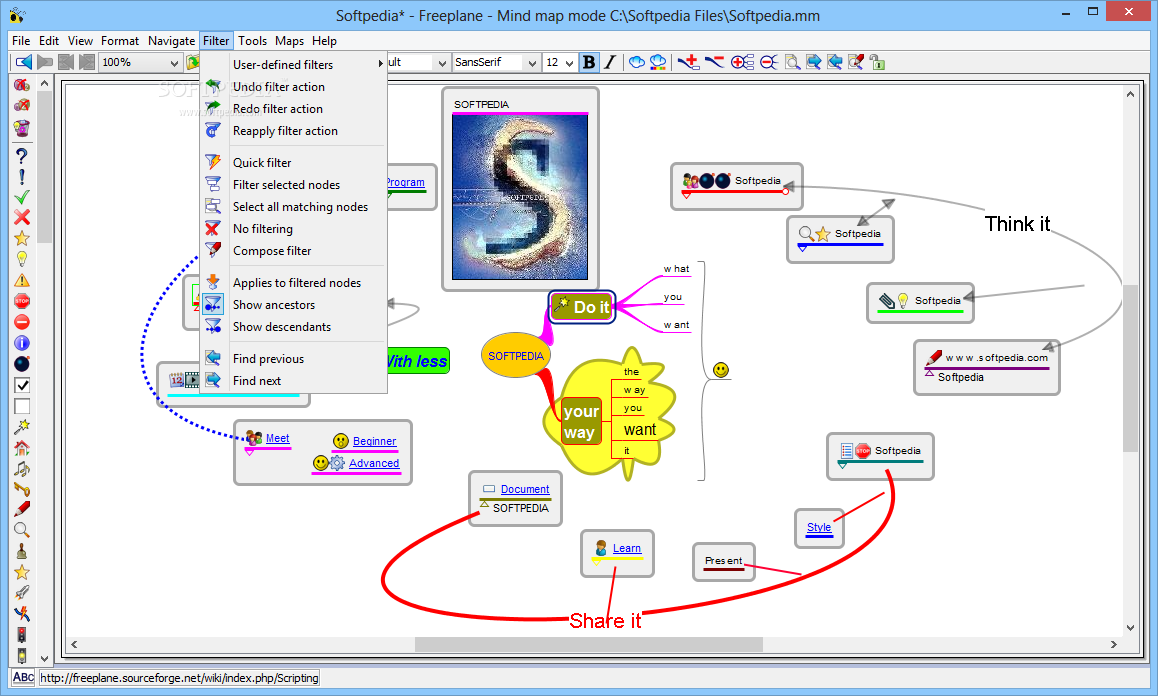Add the magnifying glass icon in the sidebar
Screen dimensions: 1158x696
click(21, 530)
